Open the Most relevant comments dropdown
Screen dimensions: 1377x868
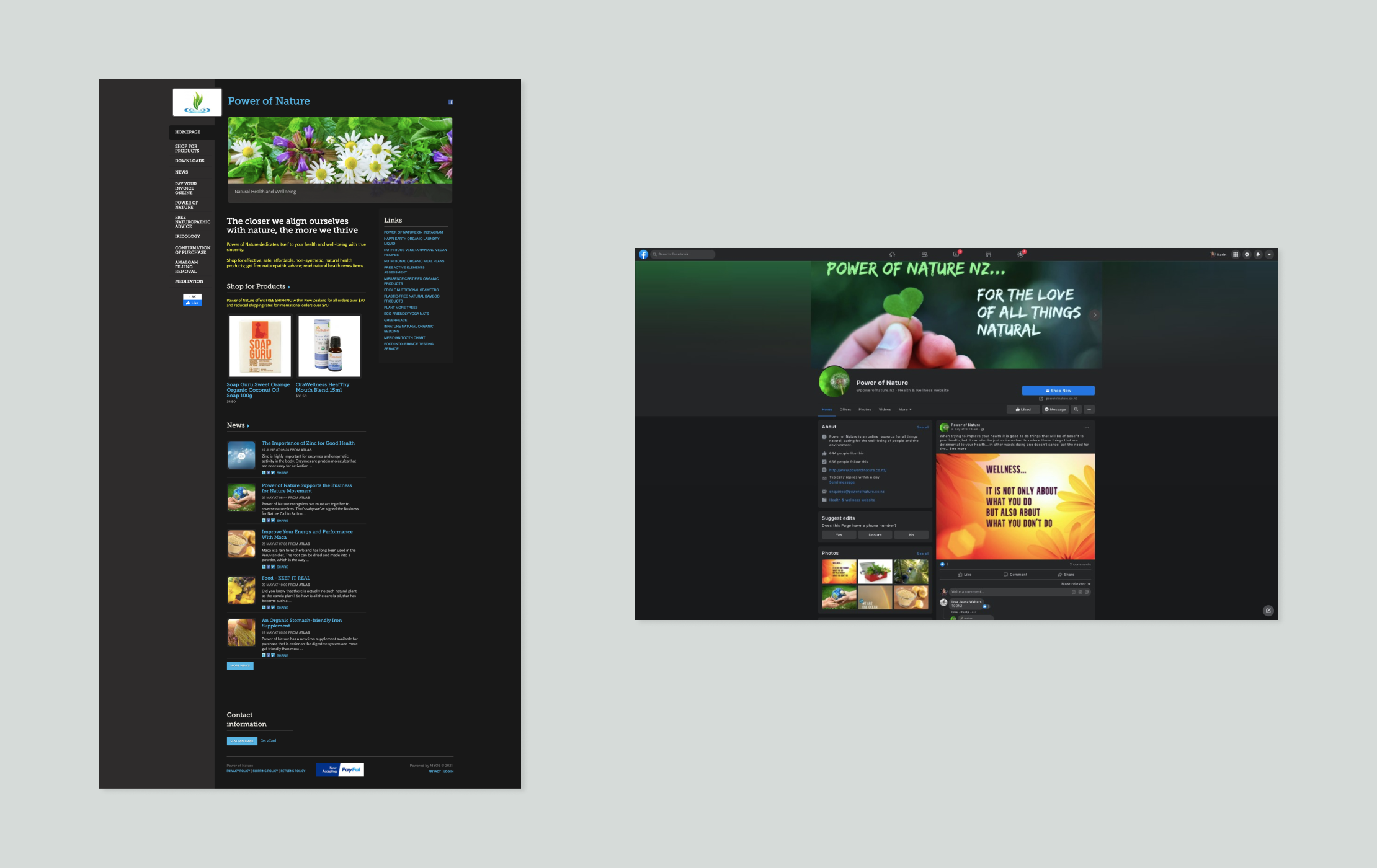pos(1076,584)
